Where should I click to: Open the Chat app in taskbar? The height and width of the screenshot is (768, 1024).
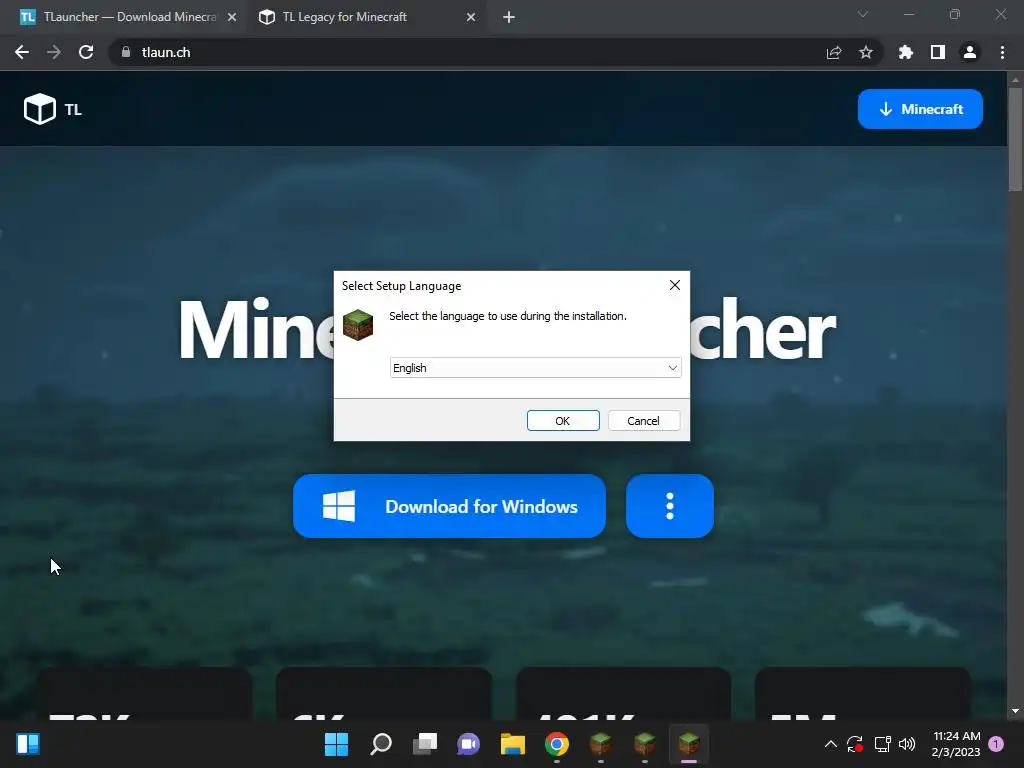point(469,744)
